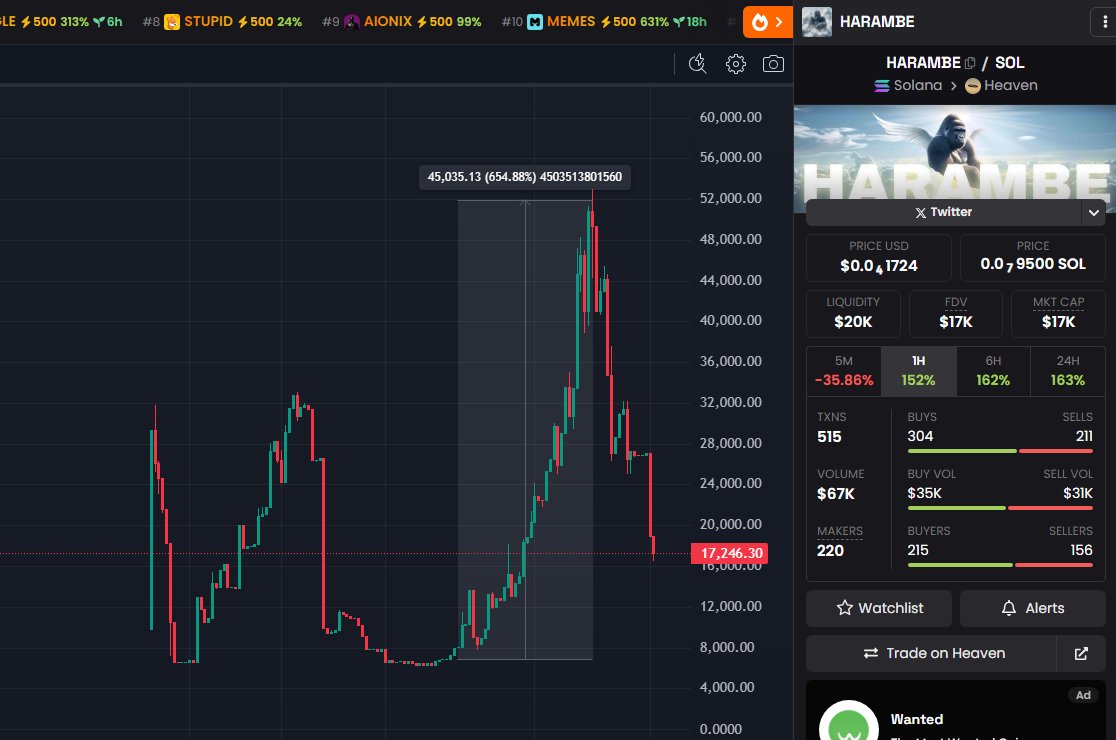The width and height of the screenshot is (1116, 740).
Task: Click the AIONIX trending token
Action: click(x=401, y=22)
